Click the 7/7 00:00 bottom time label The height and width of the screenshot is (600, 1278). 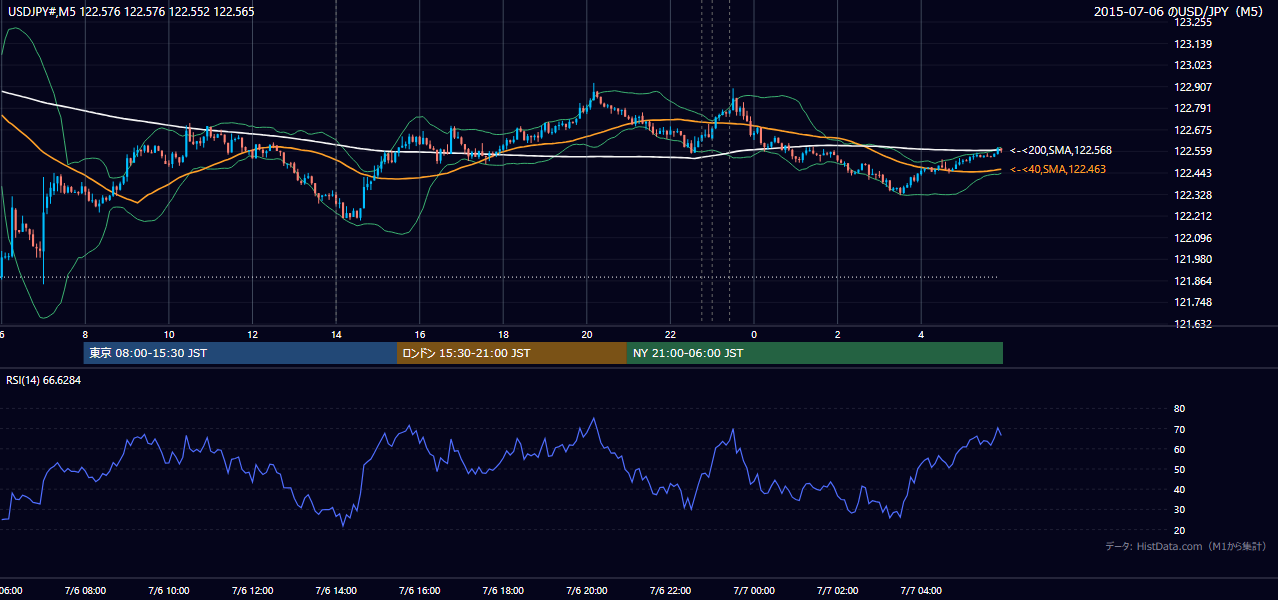coord(754,591)
